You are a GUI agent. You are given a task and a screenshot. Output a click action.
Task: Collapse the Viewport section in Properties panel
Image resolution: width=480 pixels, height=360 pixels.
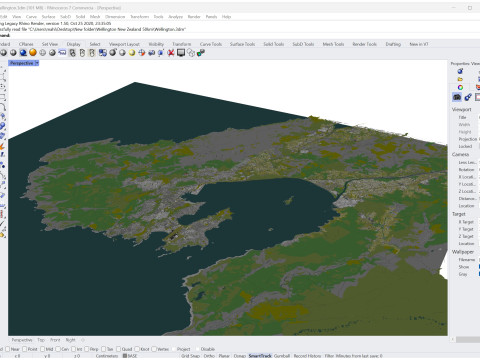tap(461, 109)
